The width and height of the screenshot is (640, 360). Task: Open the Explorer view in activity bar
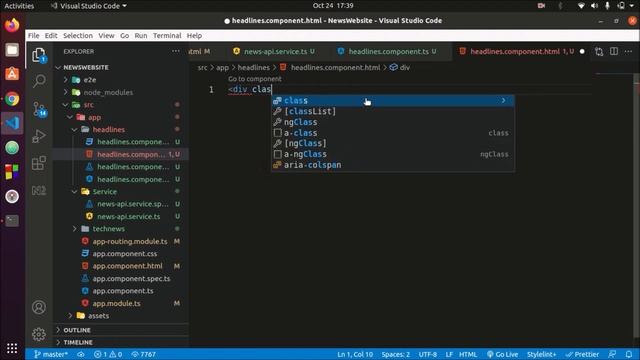pyautogui.click(x=39, y=55)
